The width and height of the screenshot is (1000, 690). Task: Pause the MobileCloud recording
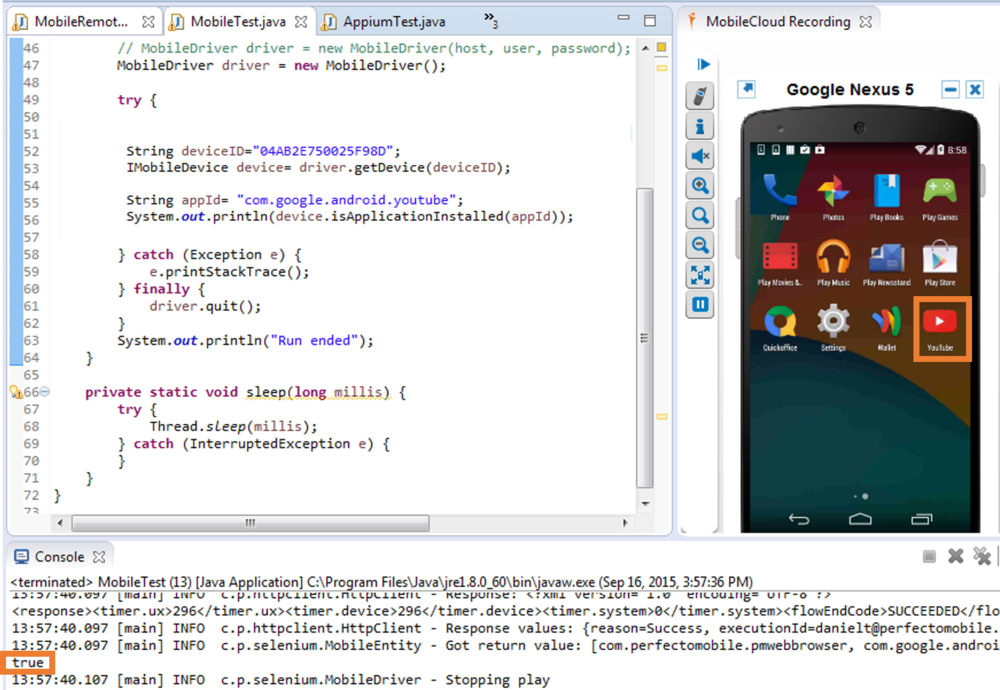coord(700,305)
